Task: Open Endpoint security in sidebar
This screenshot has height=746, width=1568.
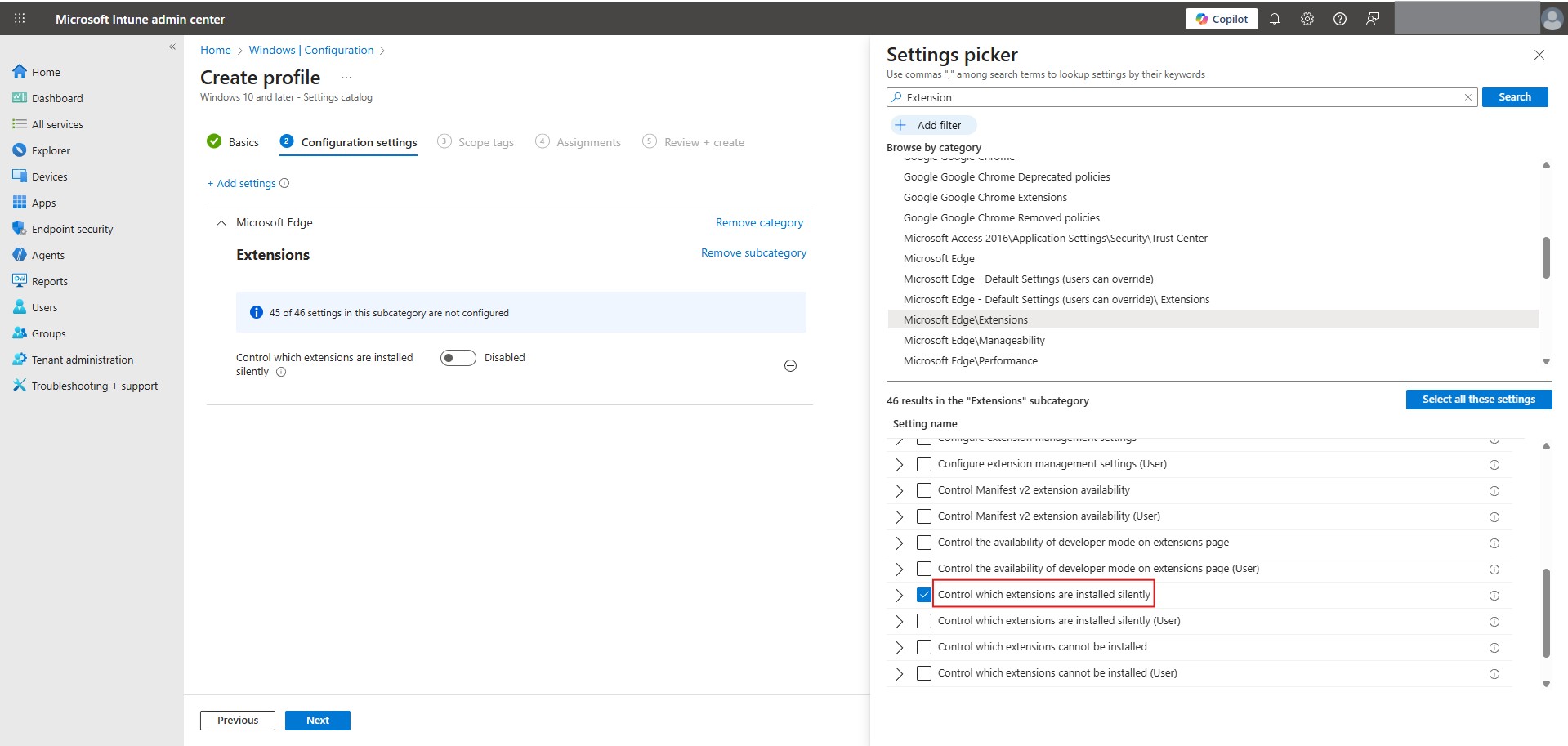Action: click(x=72, y=229)
